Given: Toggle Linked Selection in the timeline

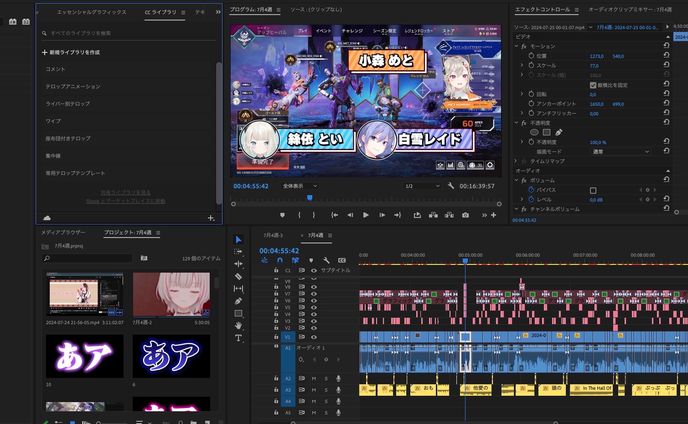Looking at the screenshot, I should (x=295, y=260).
